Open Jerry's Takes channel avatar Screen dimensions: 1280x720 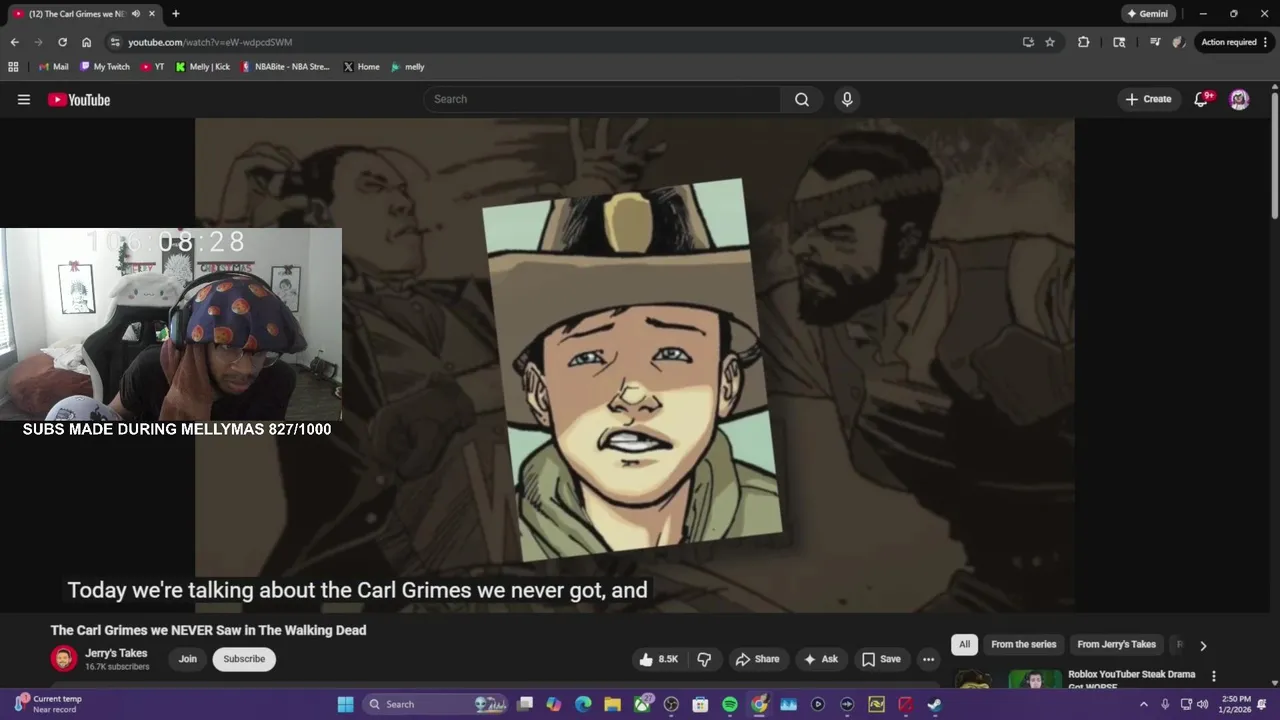[64, 658]
